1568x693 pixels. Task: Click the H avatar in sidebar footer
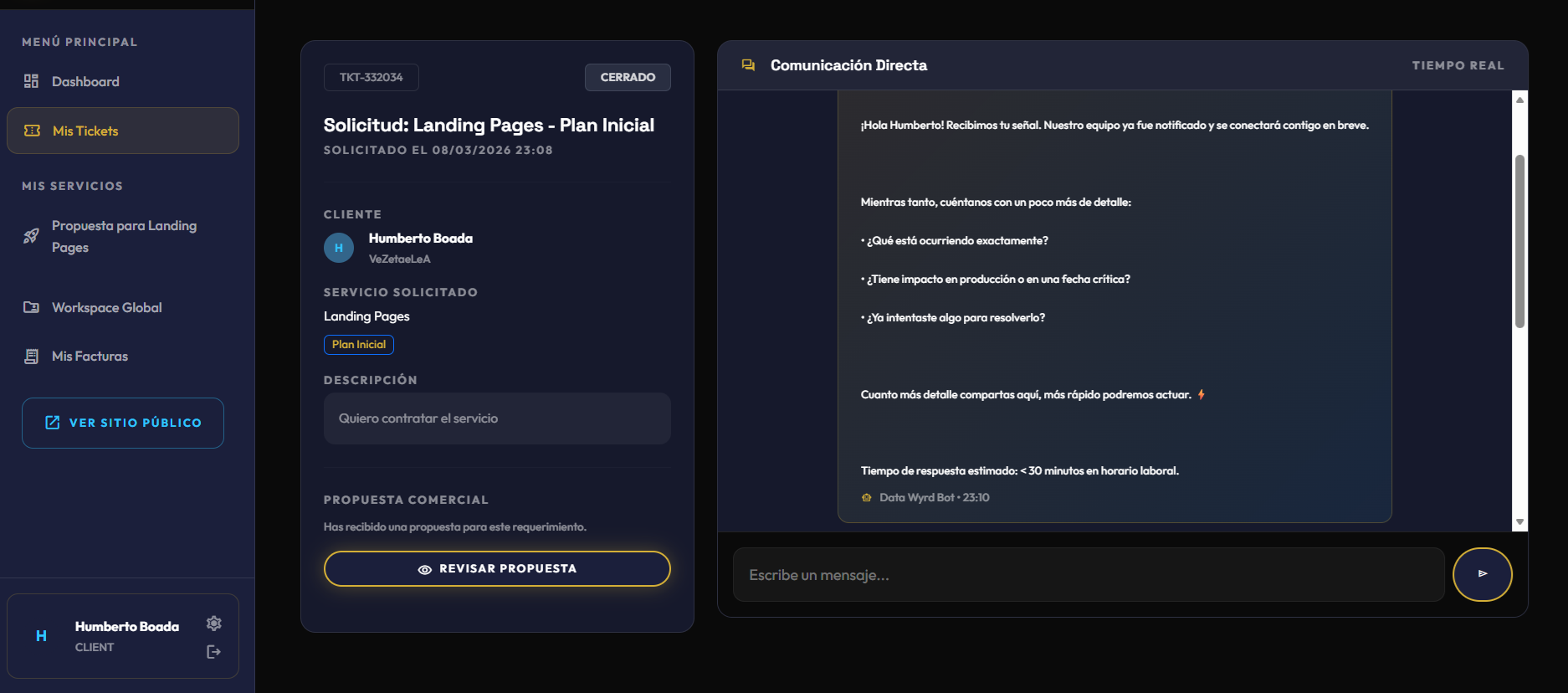41,636
